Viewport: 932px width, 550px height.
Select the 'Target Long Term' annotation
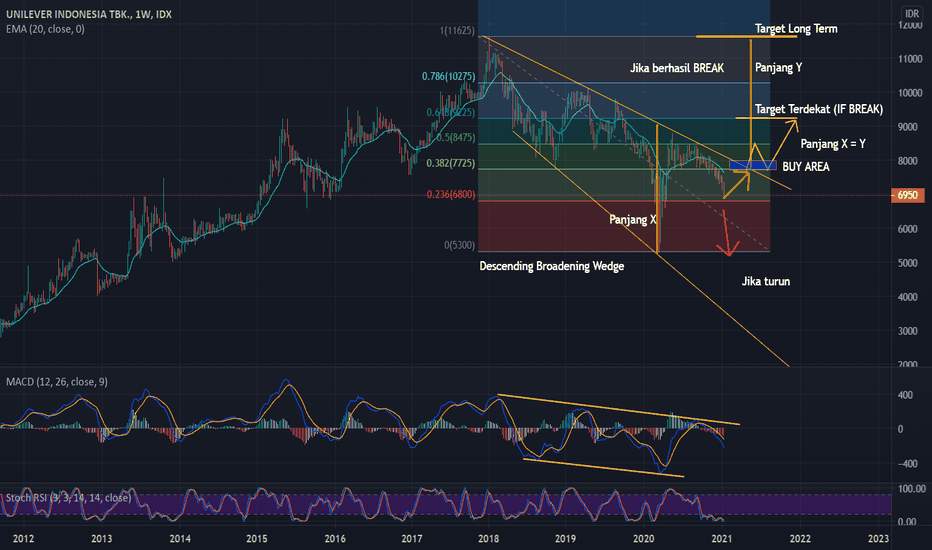tap(796, 29)
